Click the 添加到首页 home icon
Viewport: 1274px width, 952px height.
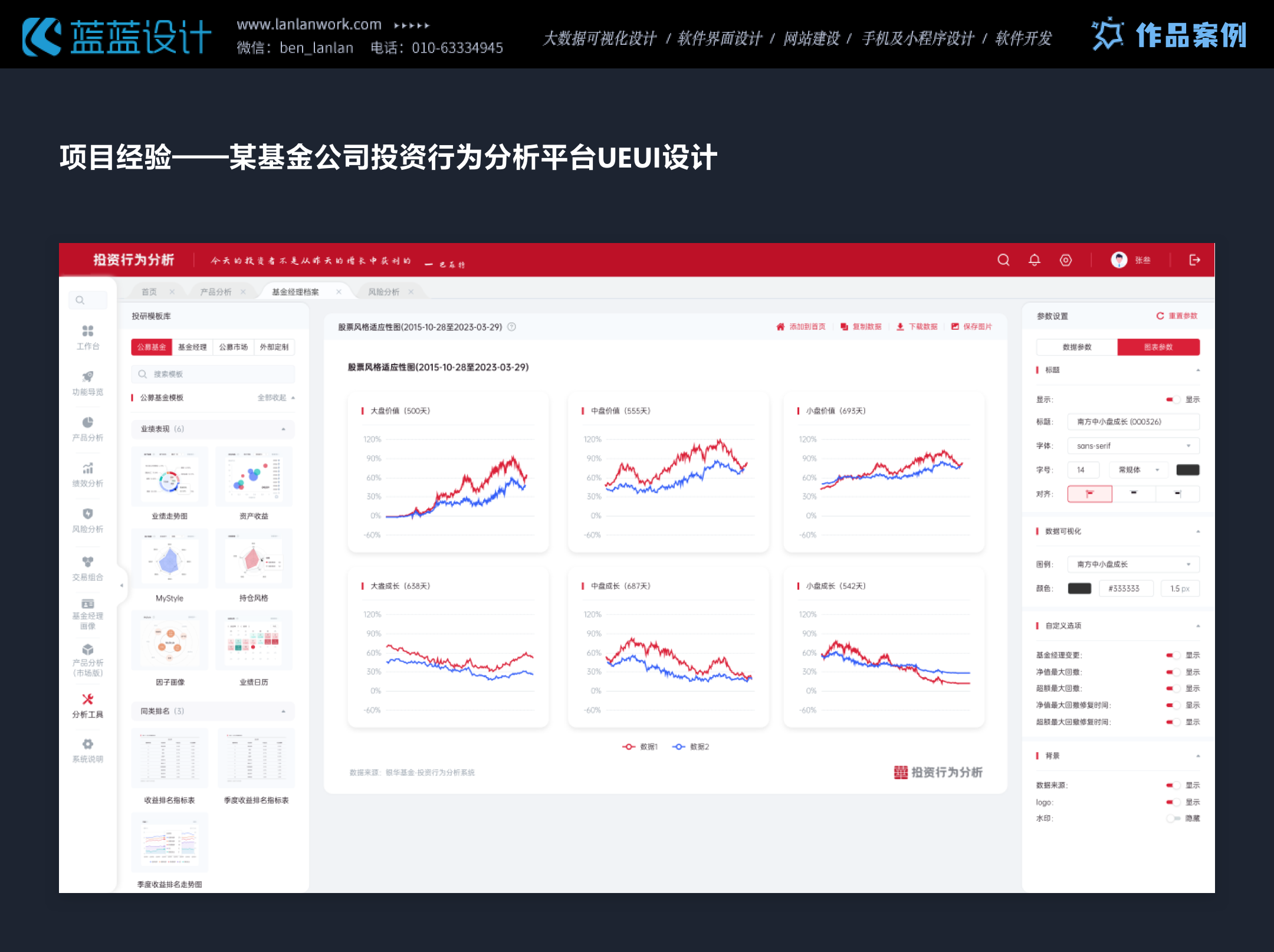point(780,327)
